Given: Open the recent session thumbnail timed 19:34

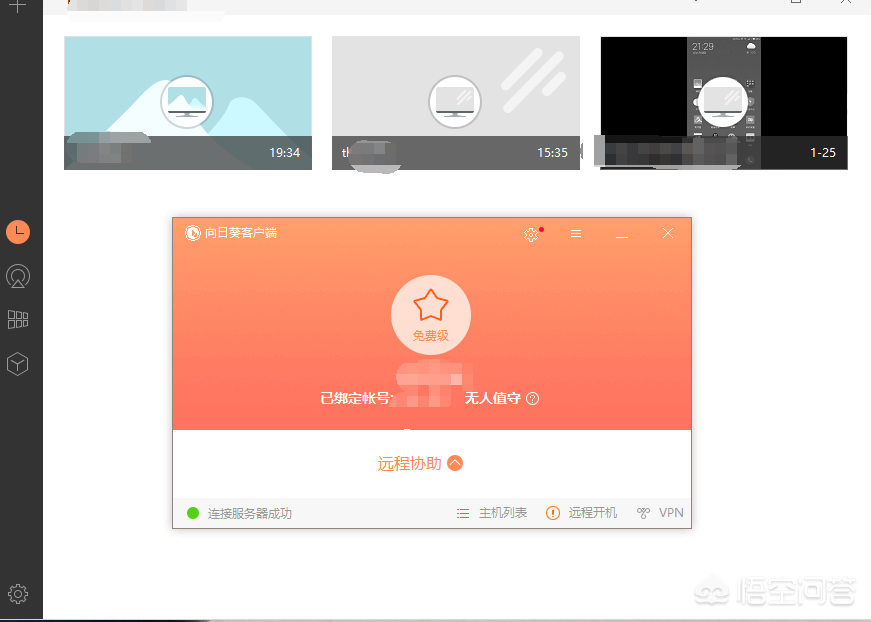Looking at the screenshot, I should click(188, 103).
